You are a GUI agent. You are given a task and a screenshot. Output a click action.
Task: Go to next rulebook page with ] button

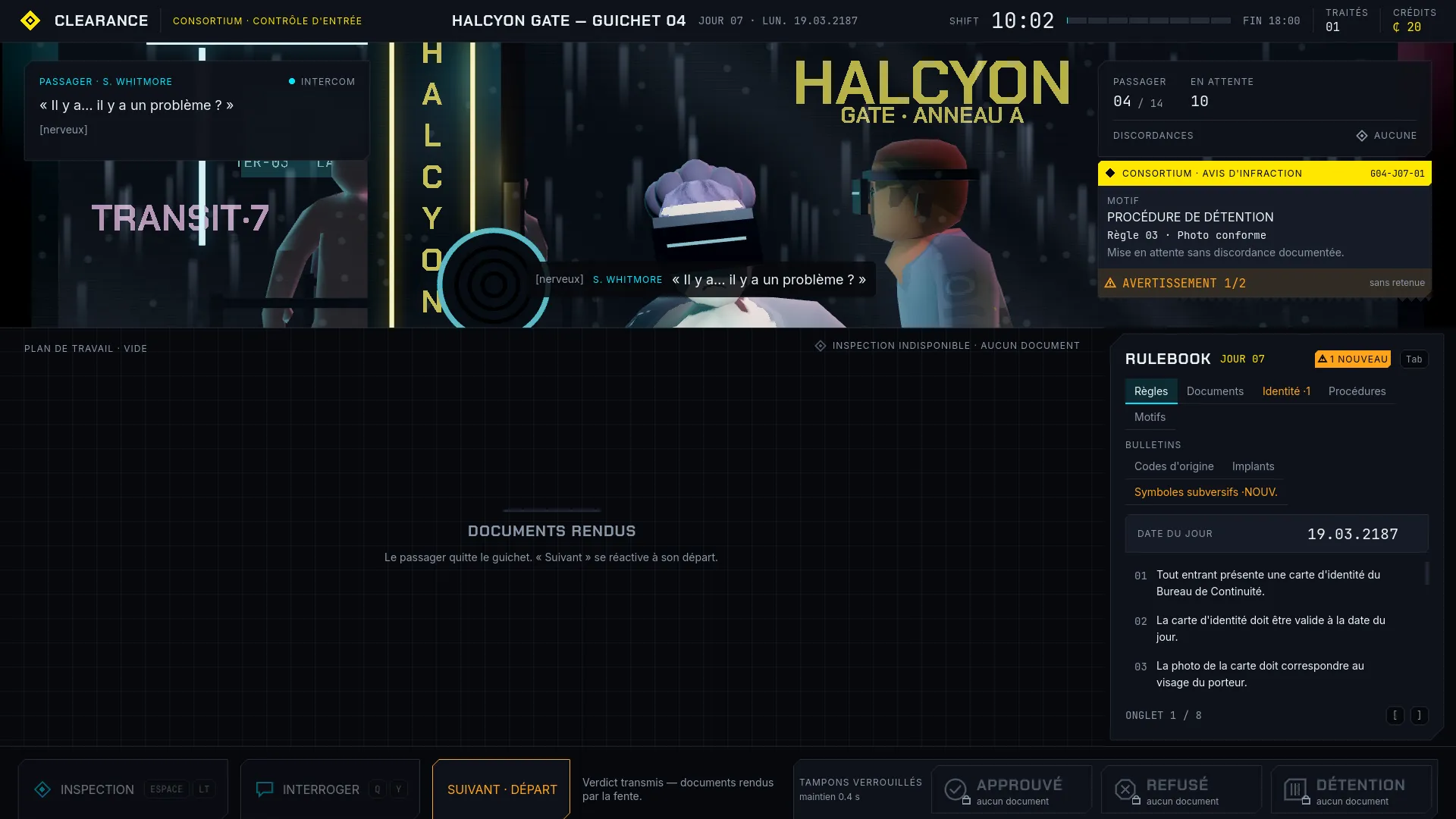1420,715
